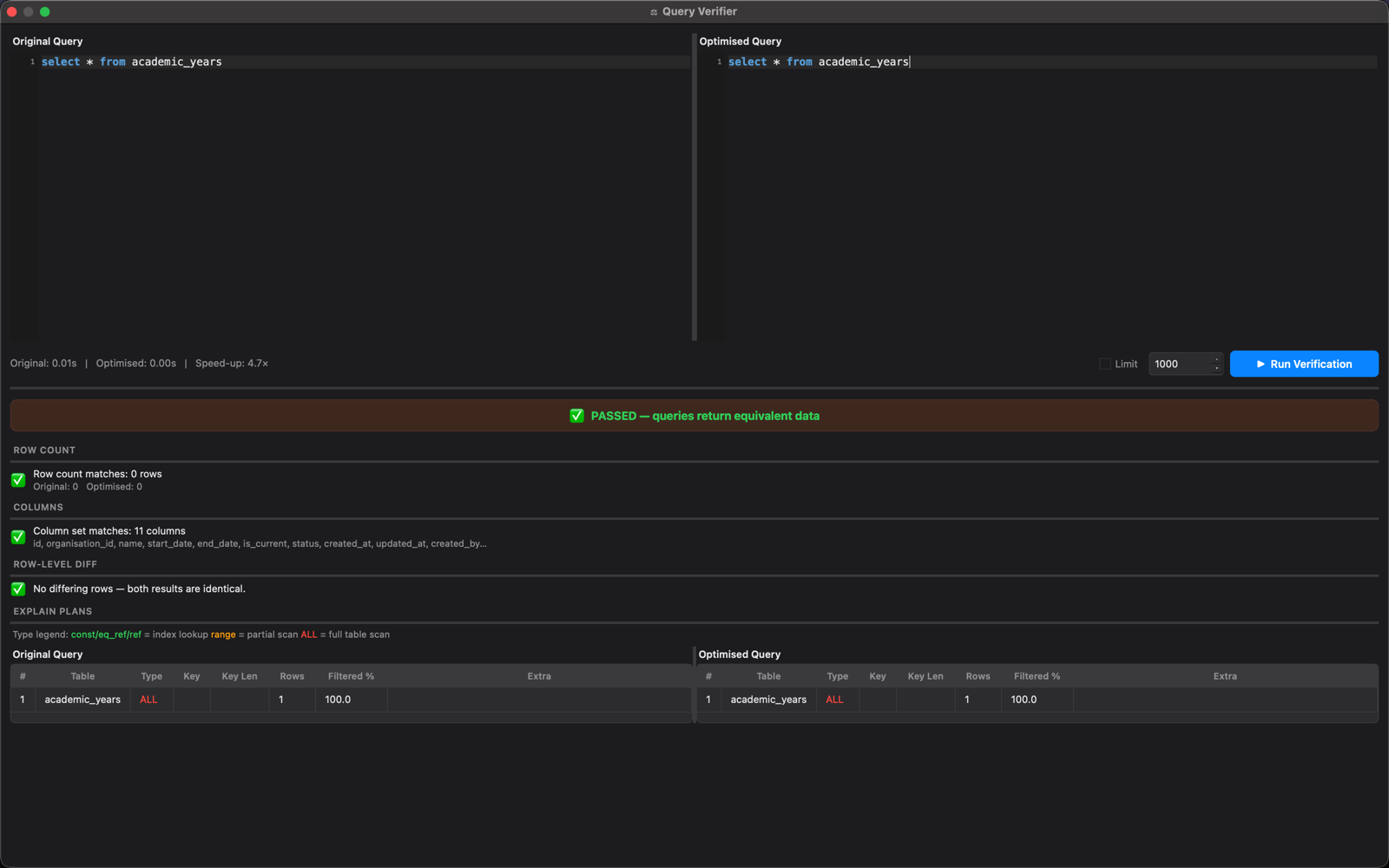Click into the Original Query editor line 1

coord(365,62)
